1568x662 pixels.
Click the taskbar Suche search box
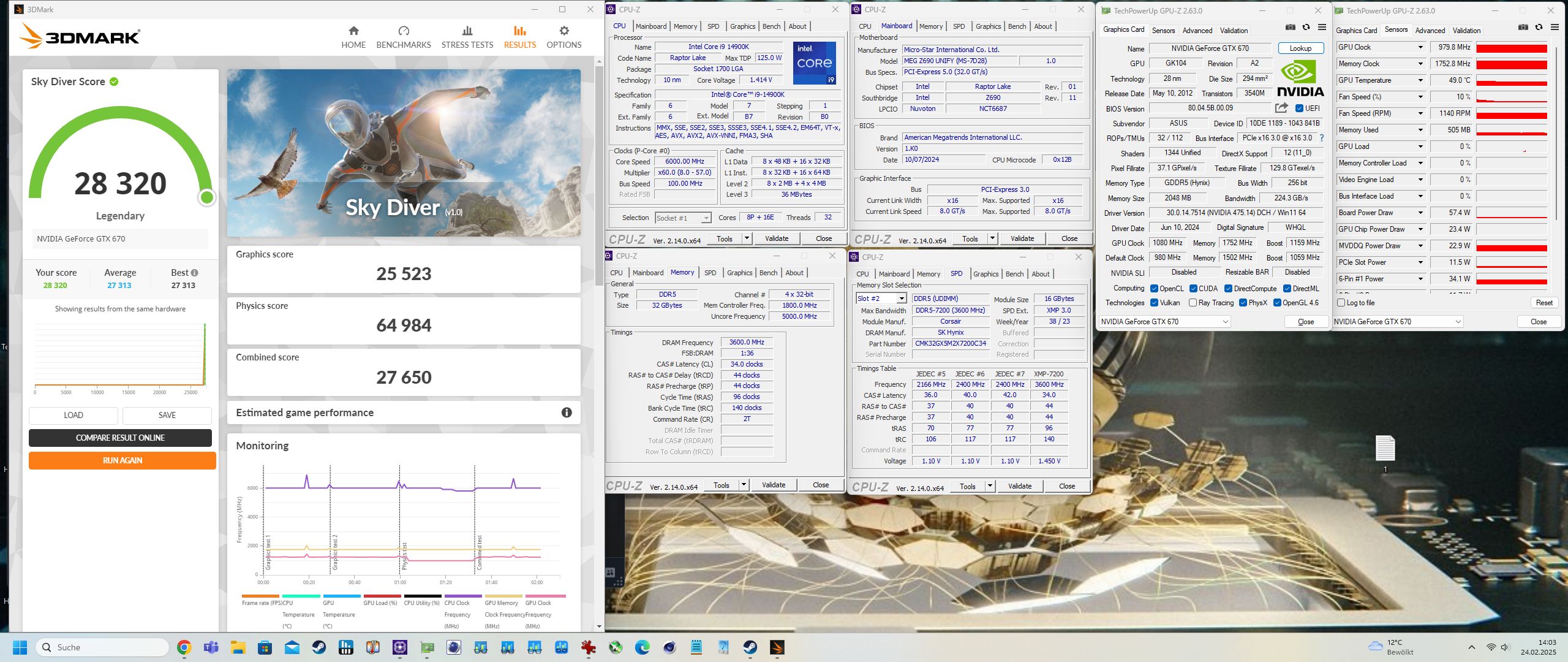pos(102,647)
